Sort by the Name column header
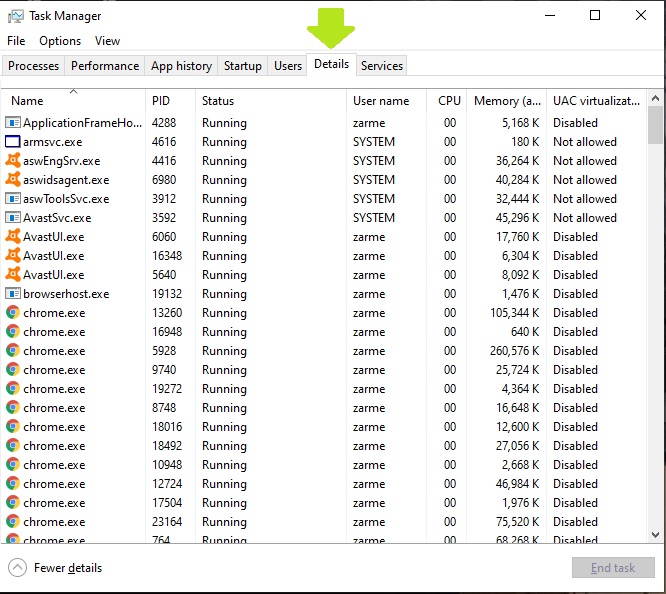The height and width of the screenshot is (594, 666). tap(73, 101)
